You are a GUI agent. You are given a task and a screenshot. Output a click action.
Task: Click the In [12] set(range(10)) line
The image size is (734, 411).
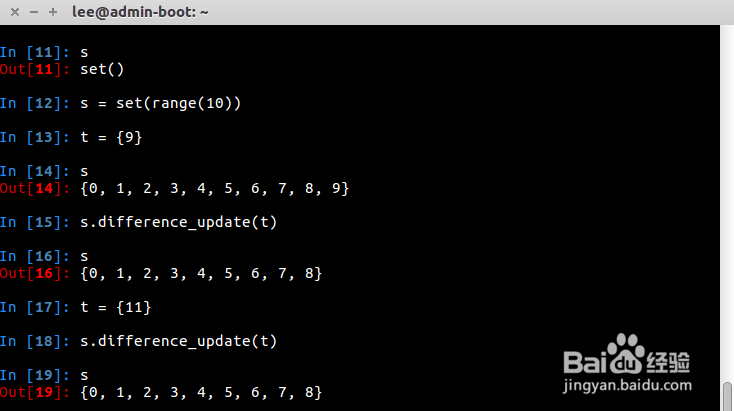click(120, 103)
